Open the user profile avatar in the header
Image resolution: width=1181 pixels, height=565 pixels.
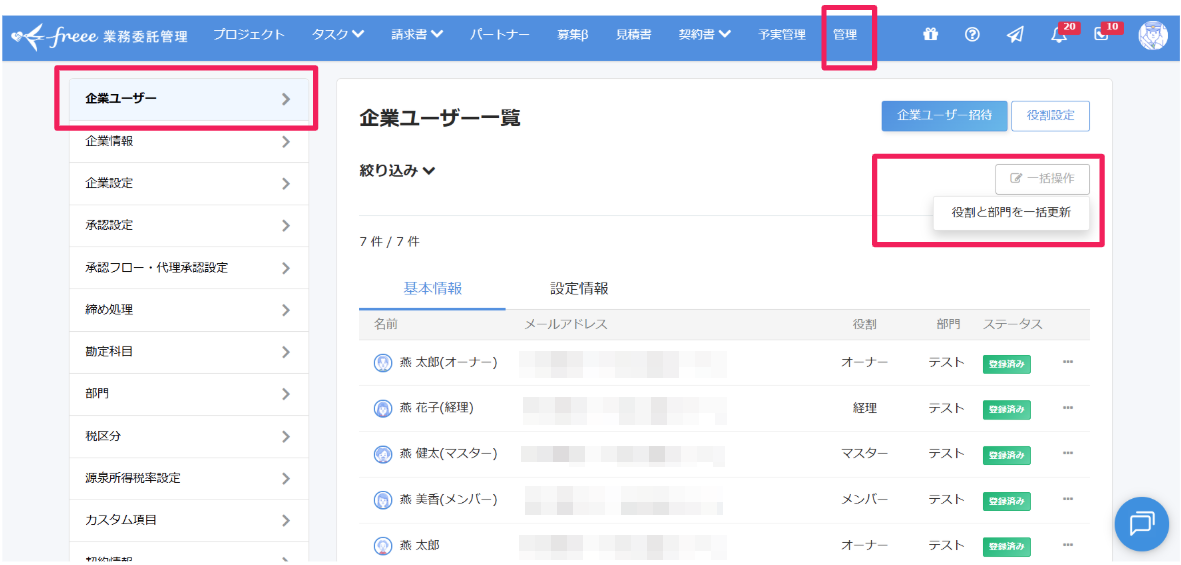click(1152, 35)
